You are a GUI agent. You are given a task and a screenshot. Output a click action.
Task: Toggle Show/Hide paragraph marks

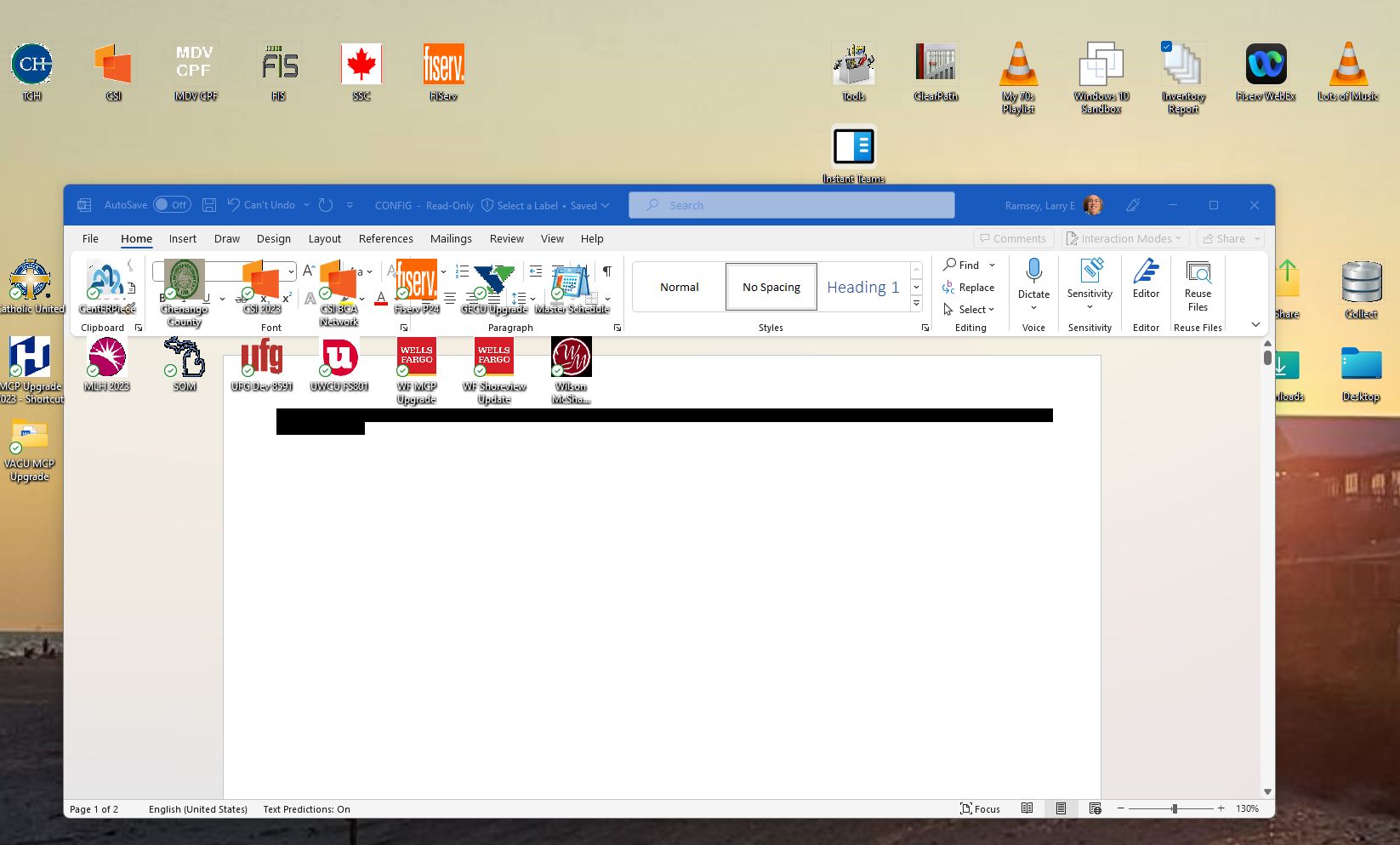tap(607, 271)
